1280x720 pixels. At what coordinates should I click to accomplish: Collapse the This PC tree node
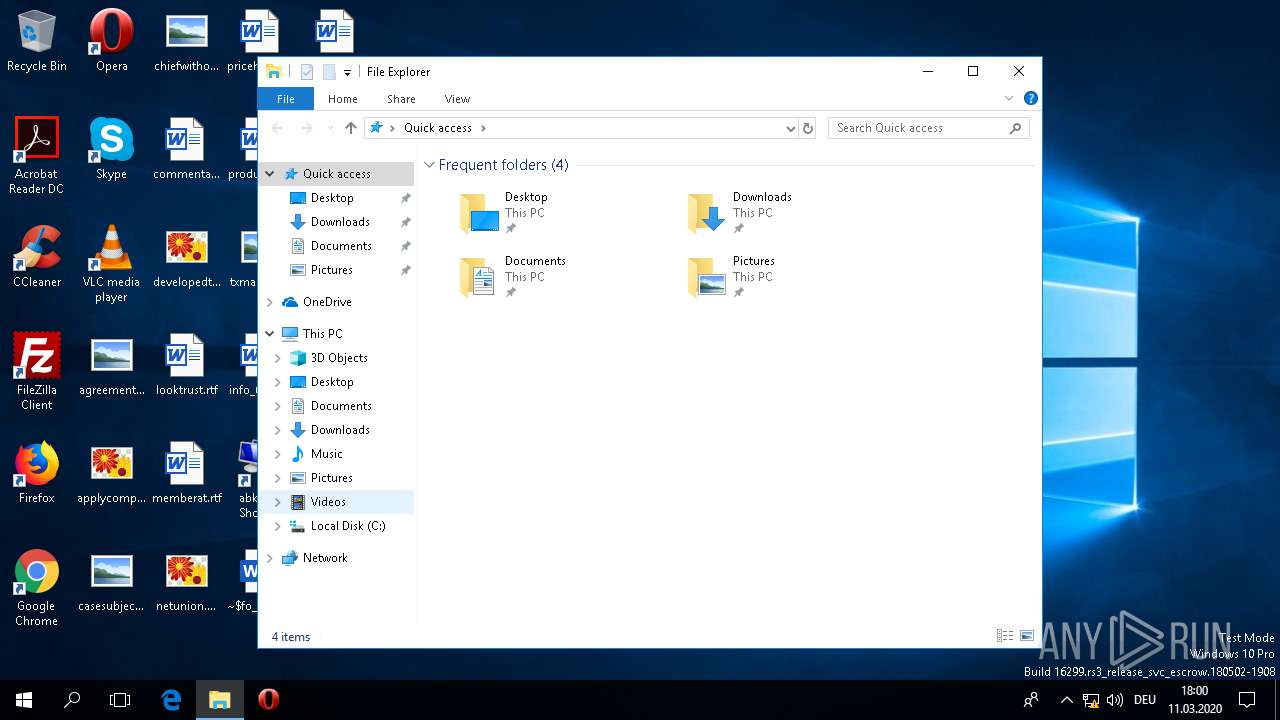270,334
